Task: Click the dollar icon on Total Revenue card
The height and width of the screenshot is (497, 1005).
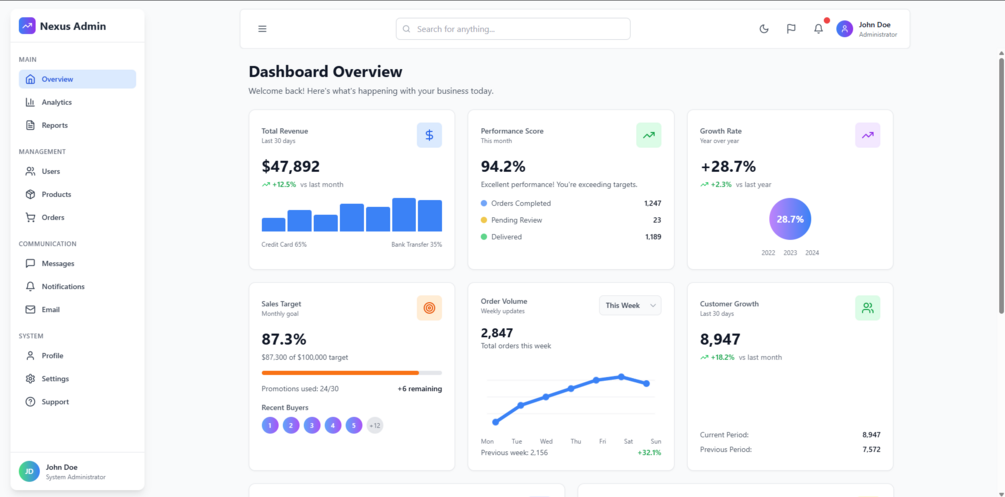Action: pyautogui.click(x=429, y=135)
